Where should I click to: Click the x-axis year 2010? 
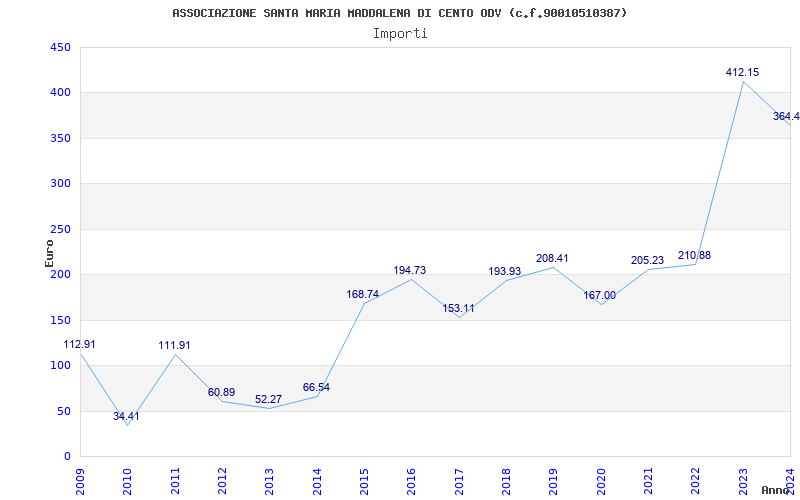click(x=128, y=481)
